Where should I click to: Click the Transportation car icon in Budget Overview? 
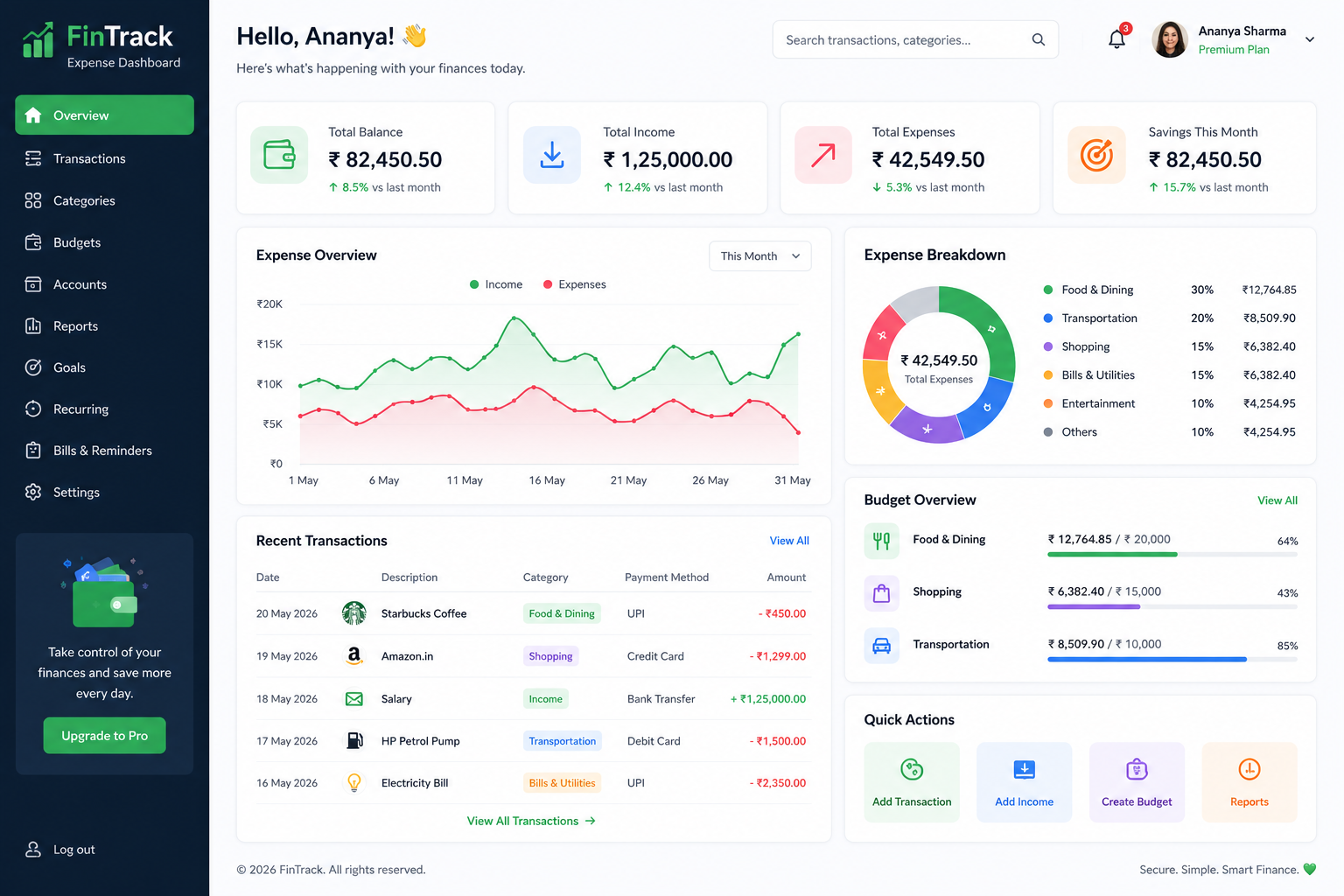[x=882, y=646]
